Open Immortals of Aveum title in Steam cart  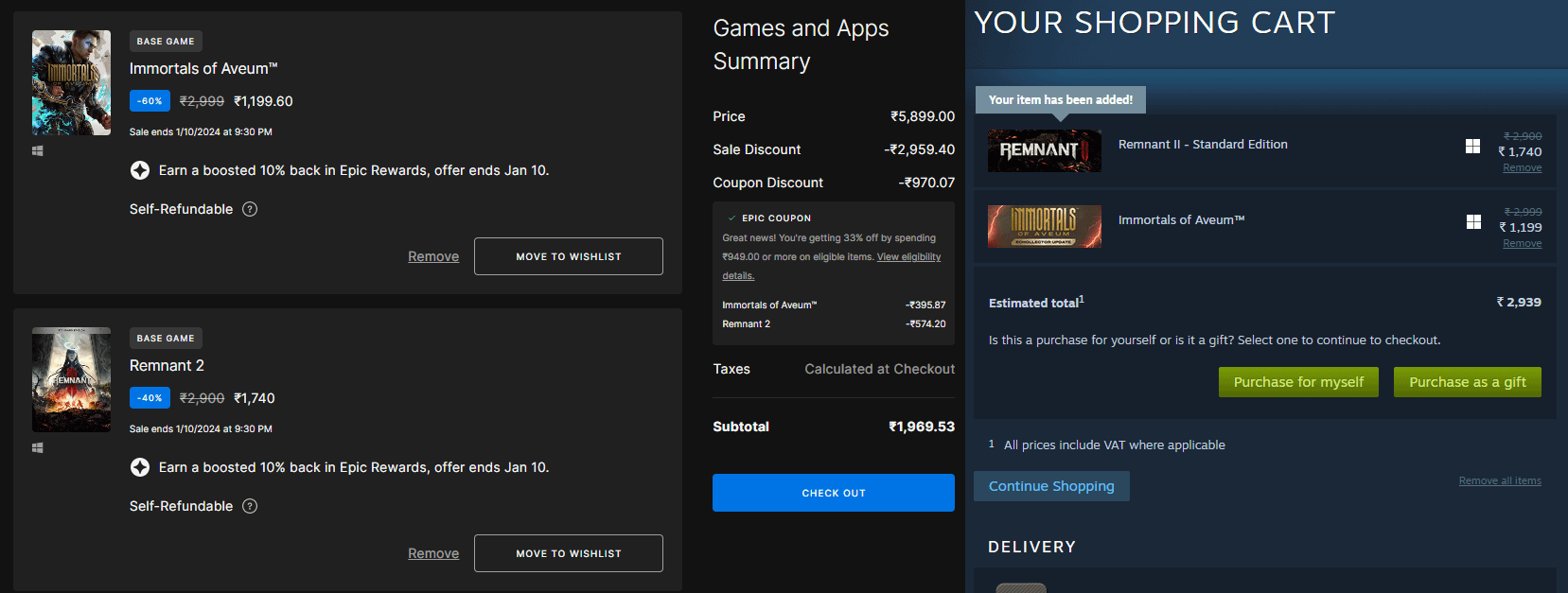tap(1181, 220)
